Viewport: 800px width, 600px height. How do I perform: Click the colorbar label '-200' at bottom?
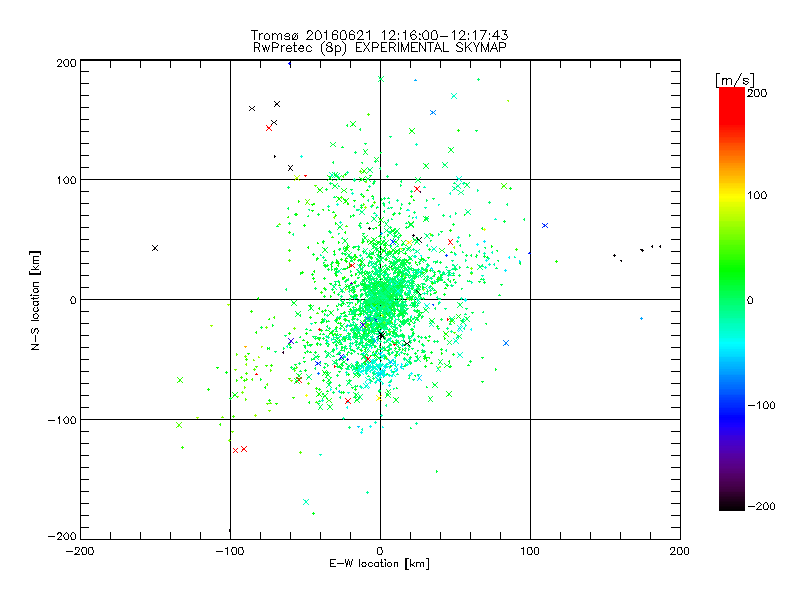tap(761, 506)
